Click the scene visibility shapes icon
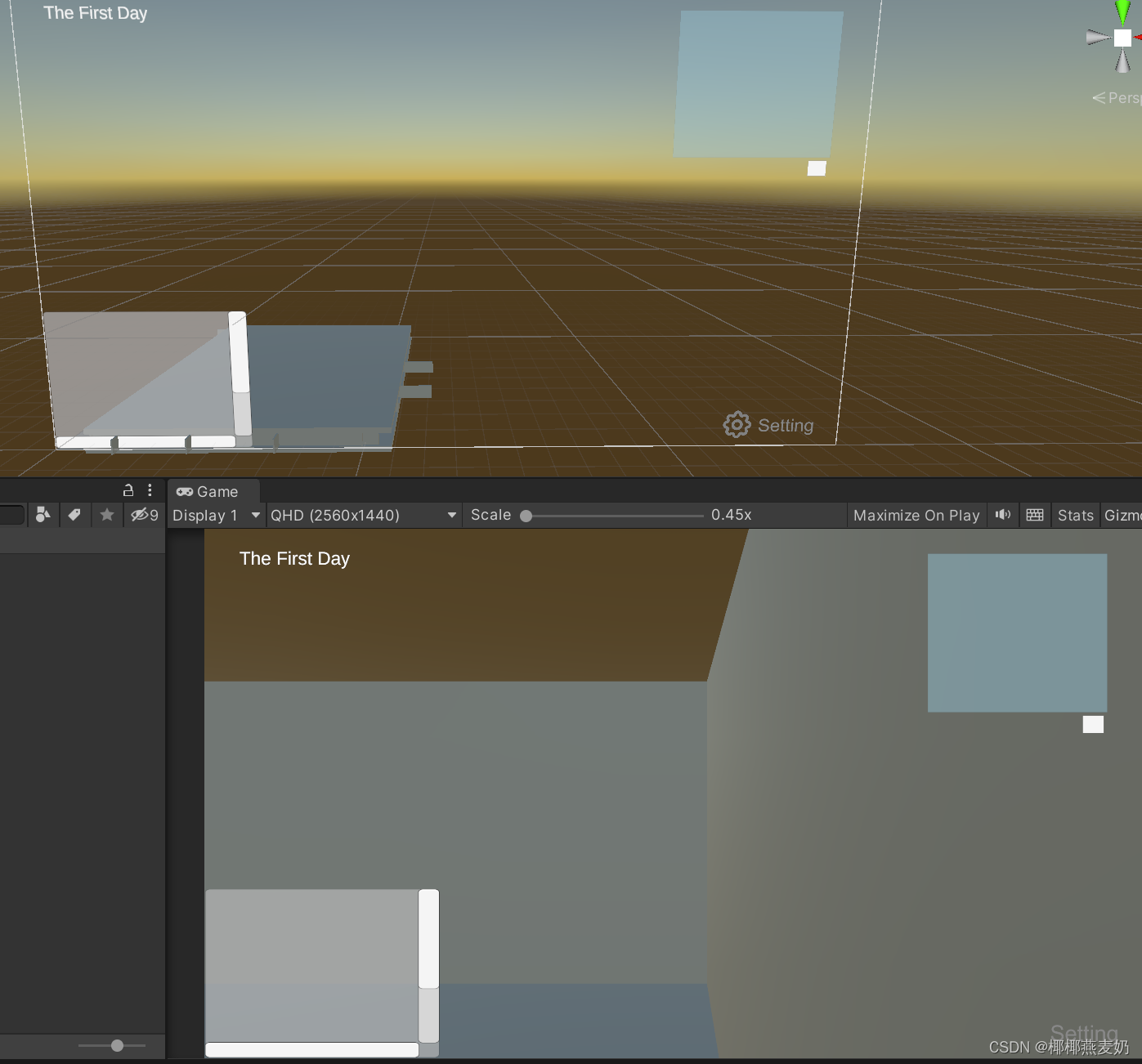Screen dimensions: 1142x1064 pos(43,515)
